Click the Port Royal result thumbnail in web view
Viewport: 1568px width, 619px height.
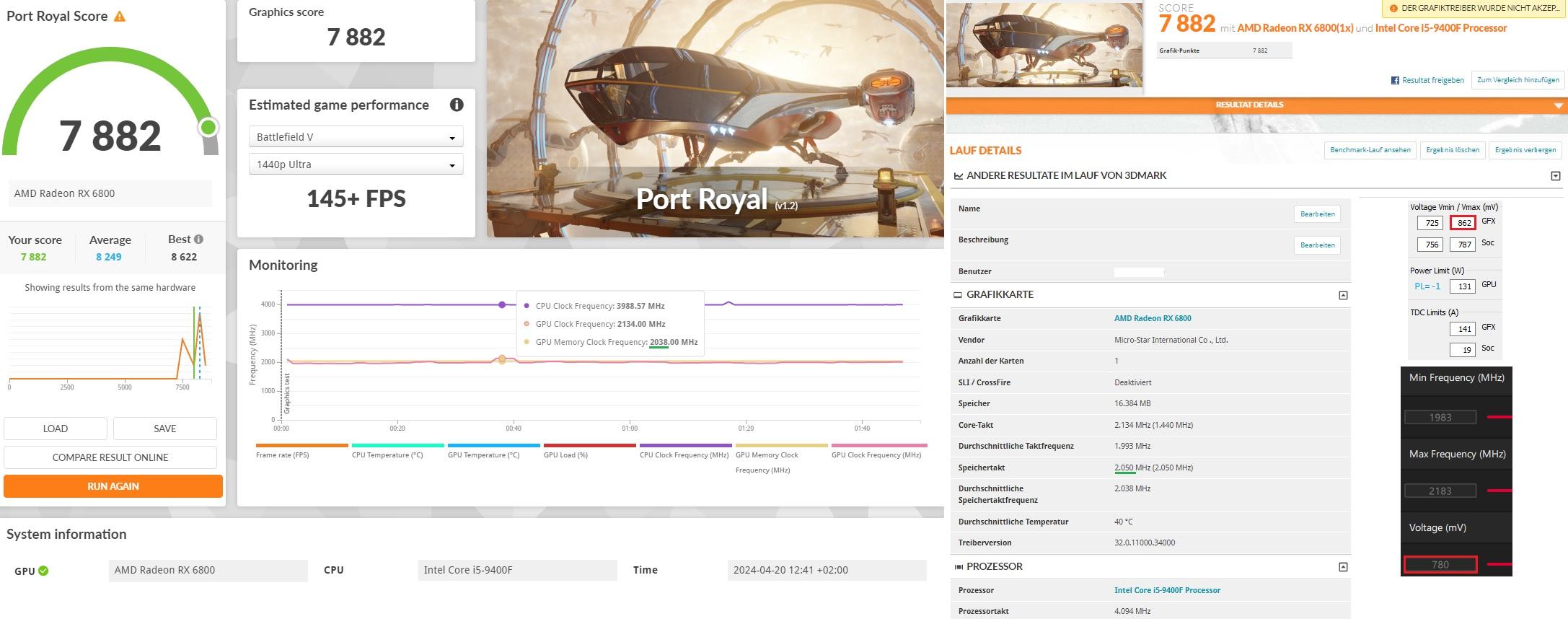(x=1044, y=45)
